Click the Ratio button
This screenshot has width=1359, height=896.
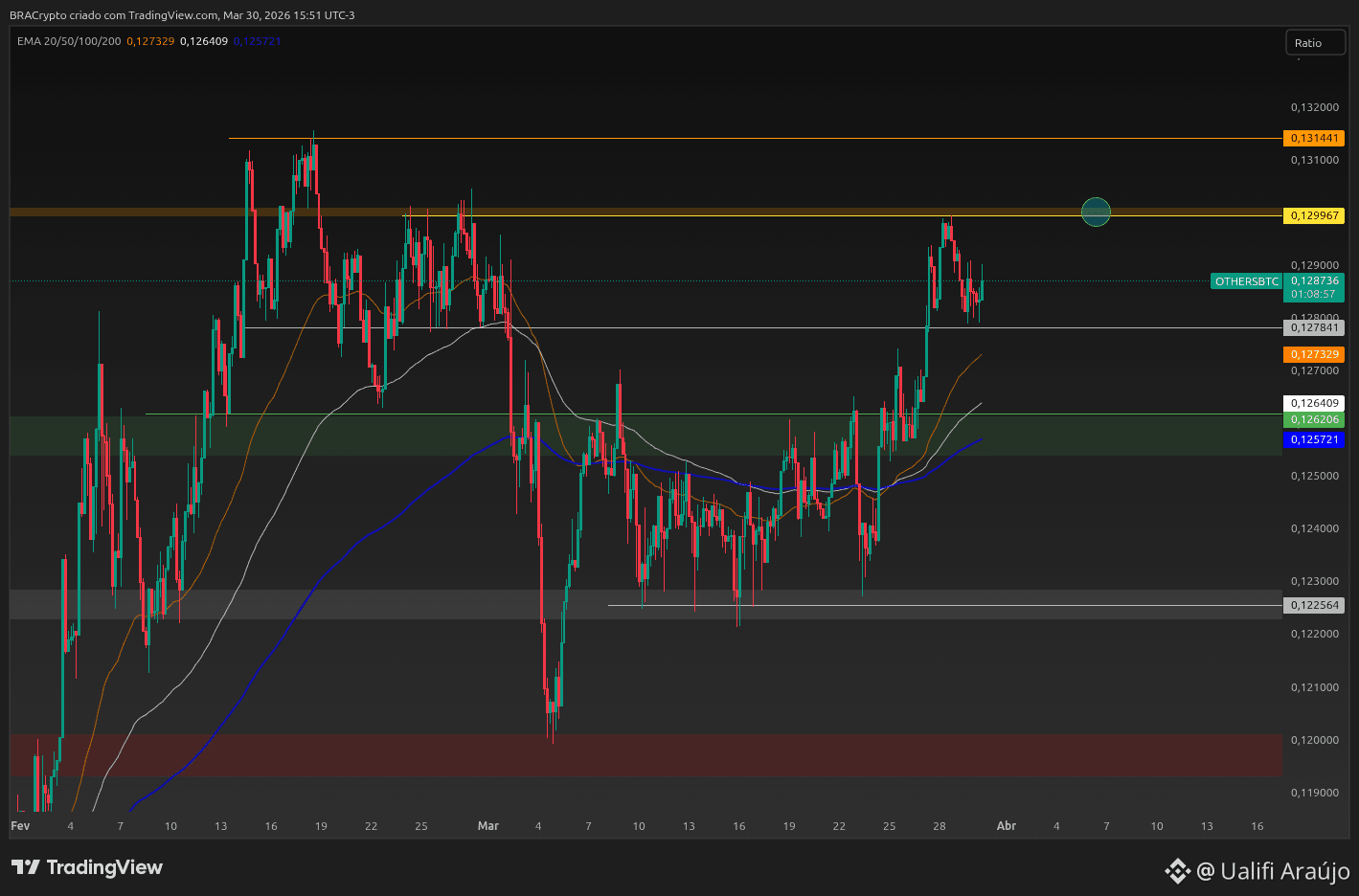(1315, 42)
